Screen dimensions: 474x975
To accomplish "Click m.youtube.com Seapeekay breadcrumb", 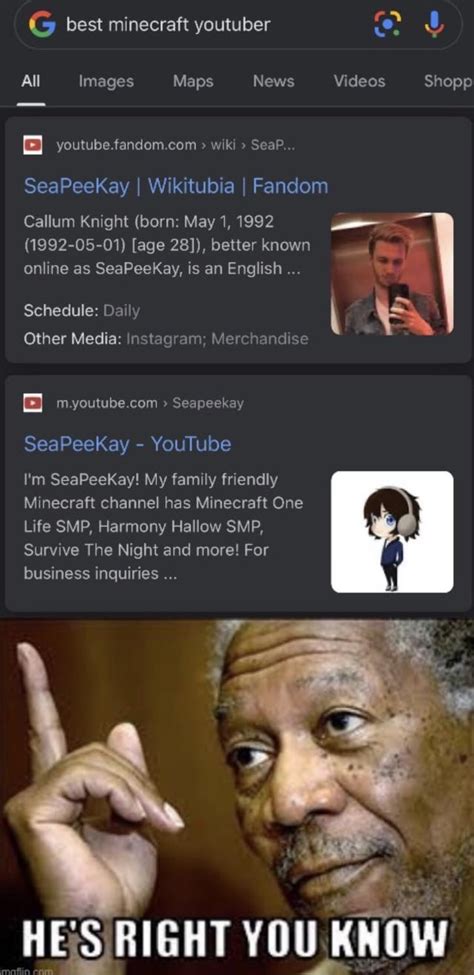I will point(150,403).
